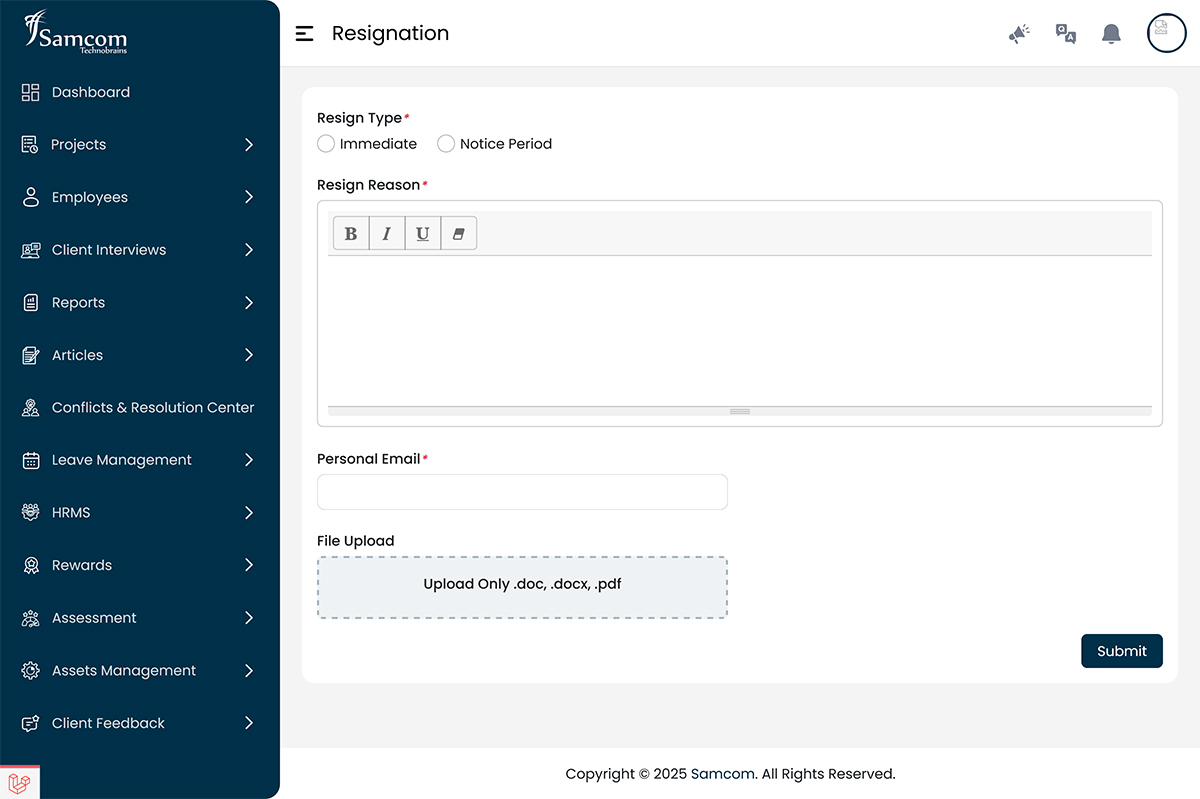Submit the resignation form
The width and height of the screenshot is (1200, 799).
pyautogui.click(x=1122, y=651)
